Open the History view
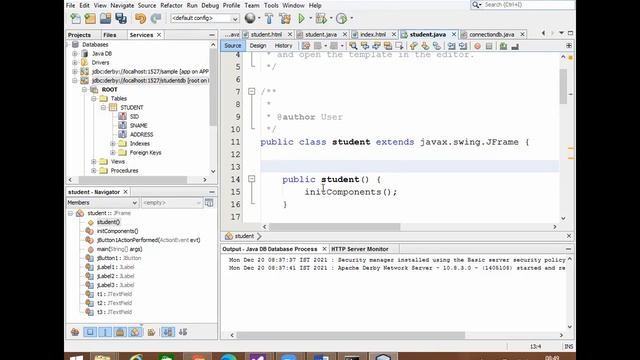The width and height of the screenshot is (640, 360). point(283,46)
